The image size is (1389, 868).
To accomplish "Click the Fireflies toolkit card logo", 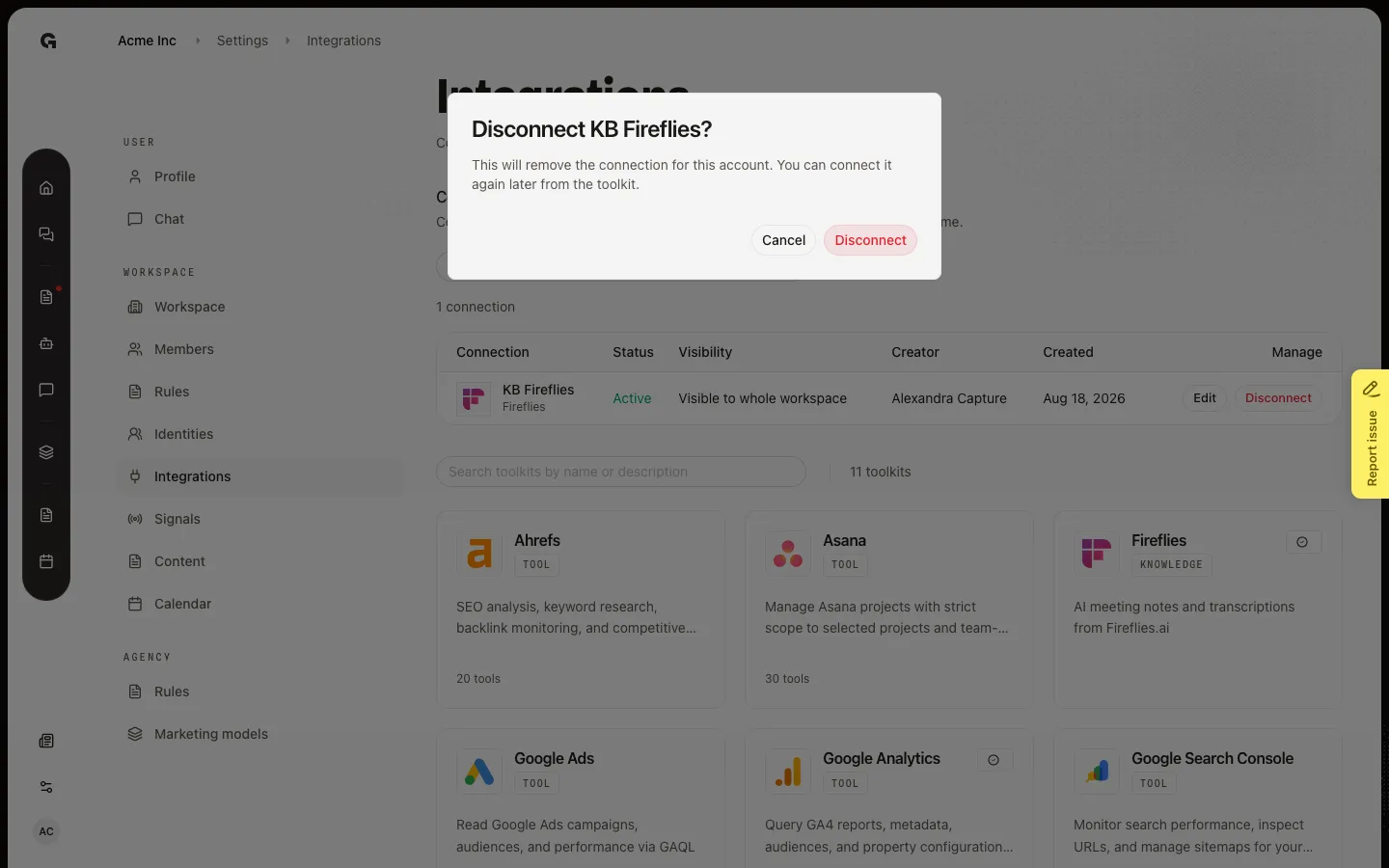I will tap(1097, 553).
